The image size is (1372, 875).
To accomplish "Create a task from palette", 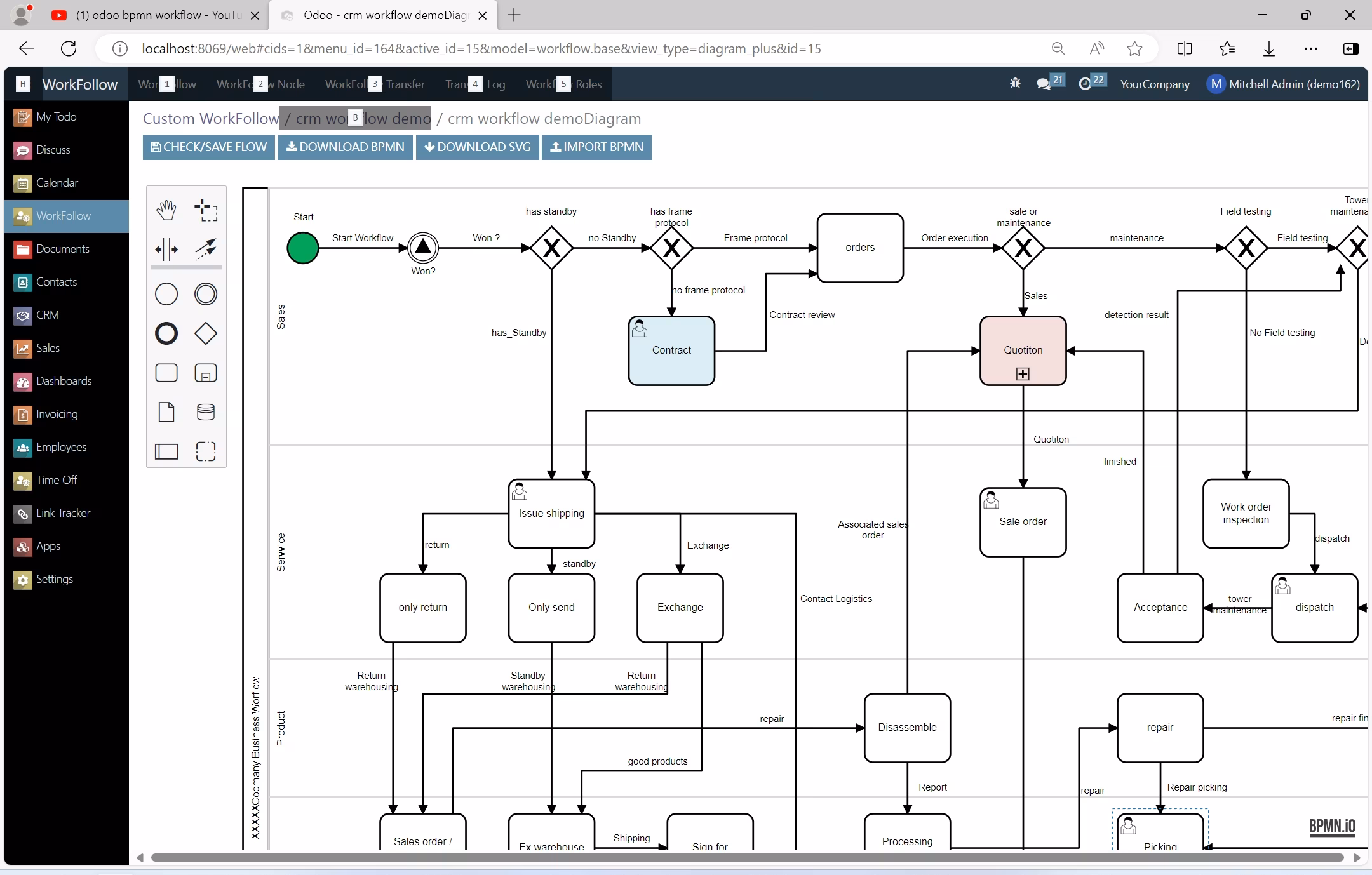I will 166,373.
